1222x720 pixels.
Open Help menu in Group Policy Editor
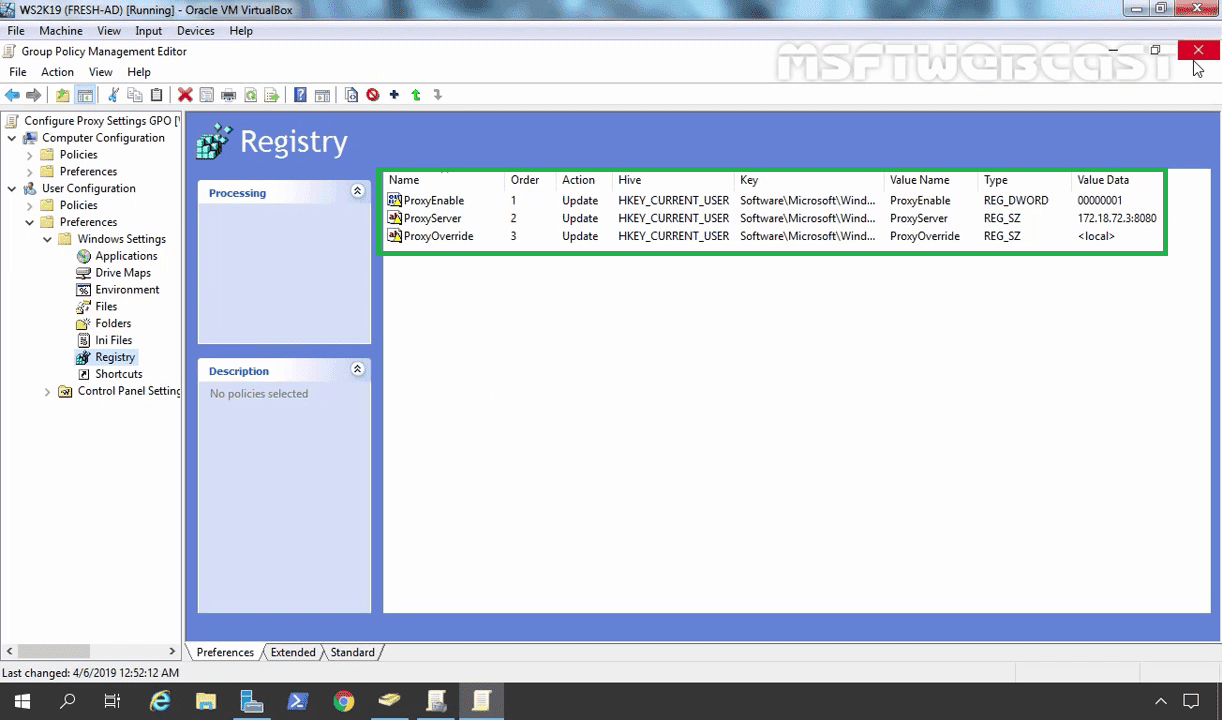click(x=139, y=72)
